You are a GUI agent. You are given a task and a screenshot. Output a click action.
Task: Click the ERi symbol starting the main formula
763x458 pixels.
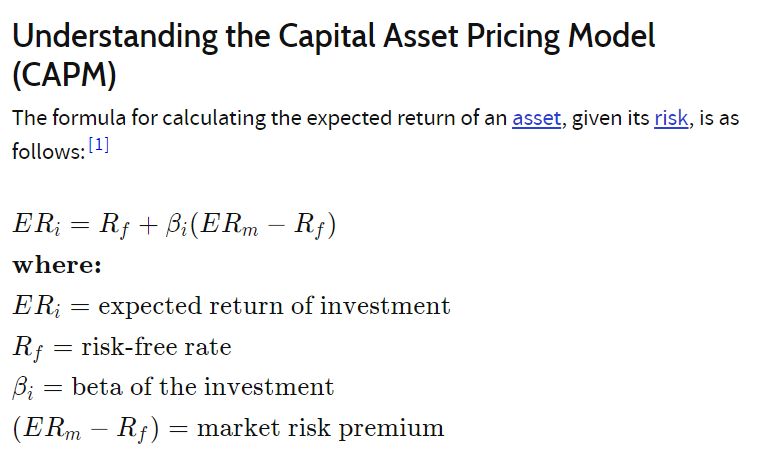pos(36,224)
